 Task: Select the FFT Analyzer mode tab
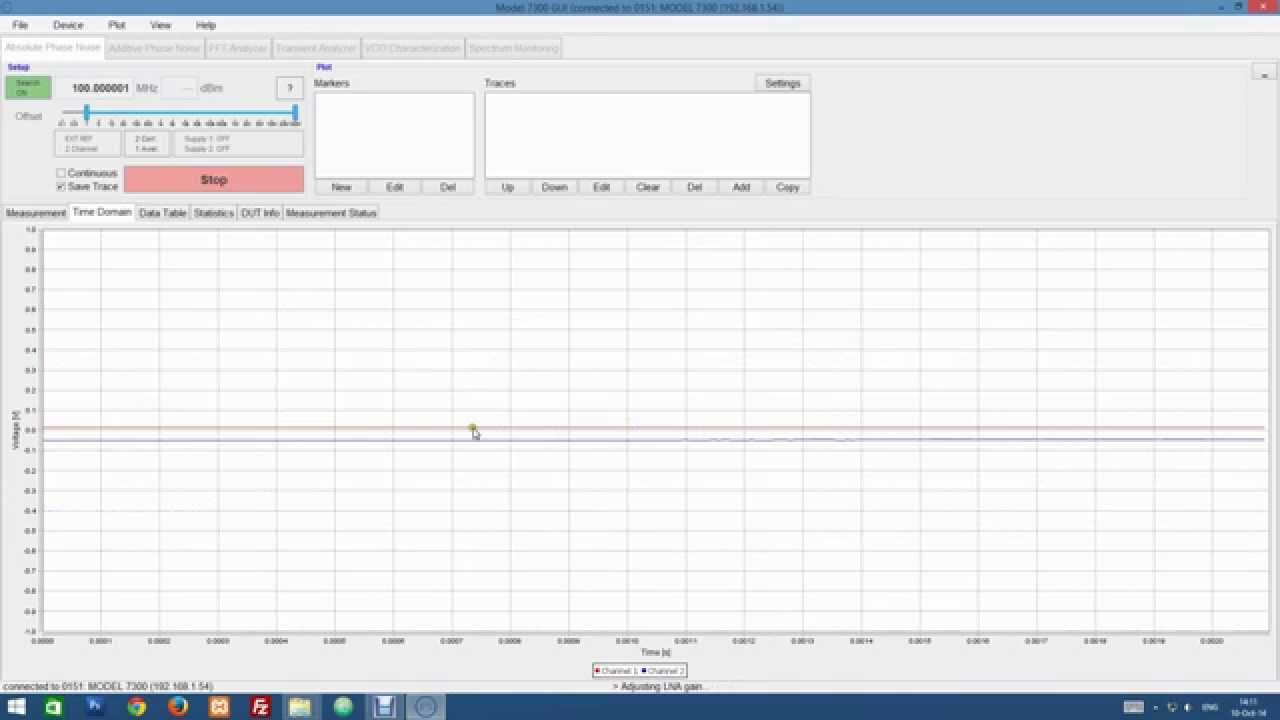[x=238, y=48]
